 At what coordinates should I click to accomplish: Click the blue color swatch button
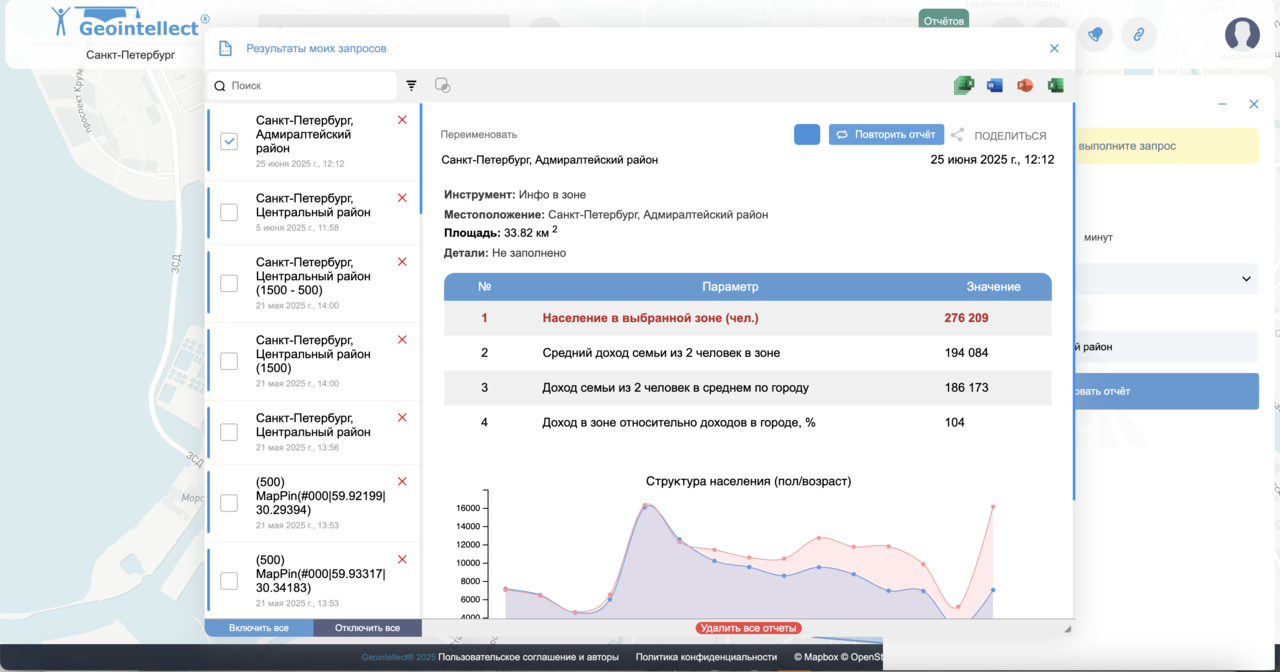[807, 135]
